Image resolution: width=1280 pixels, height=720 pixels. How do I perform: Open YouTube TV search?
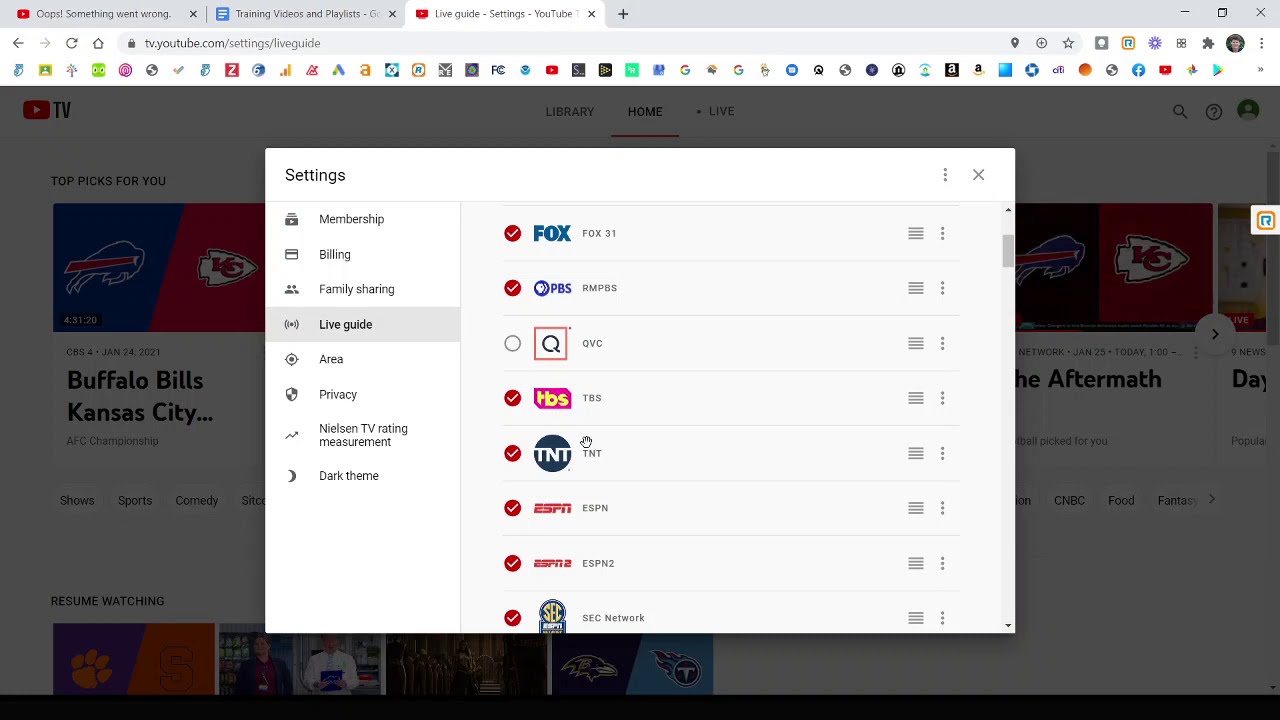pyautogui.click(x=1180, y=111)
